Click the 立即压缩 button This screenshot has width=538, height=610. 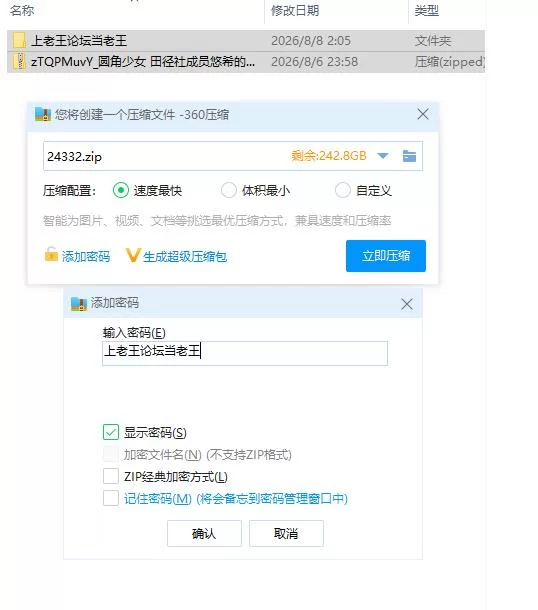tap(386, 256)
